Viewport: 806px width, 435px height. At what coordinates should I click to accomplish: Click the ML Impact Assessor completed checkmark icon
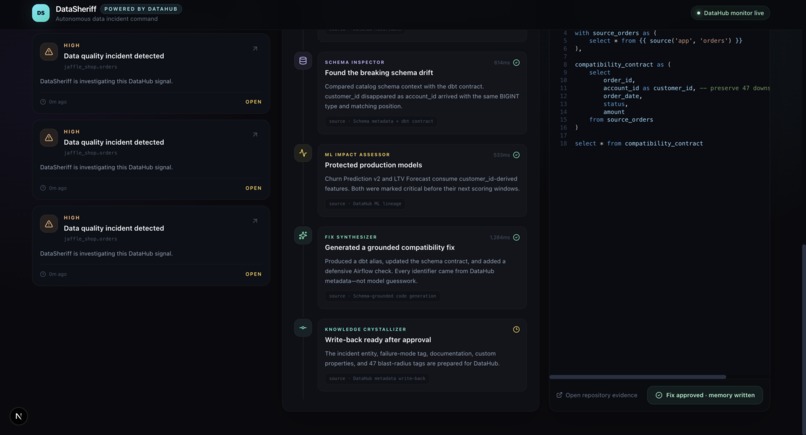[x=516, y=155]
